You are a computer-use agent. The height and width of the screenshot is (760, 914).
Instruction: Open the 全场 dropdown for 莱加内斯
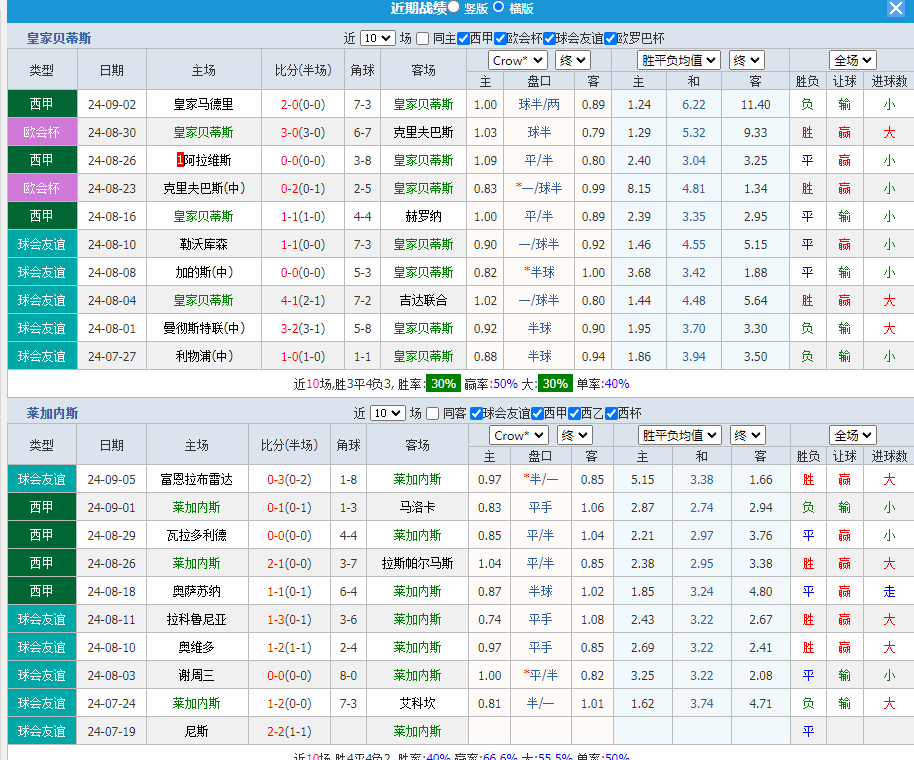(854, 435)
